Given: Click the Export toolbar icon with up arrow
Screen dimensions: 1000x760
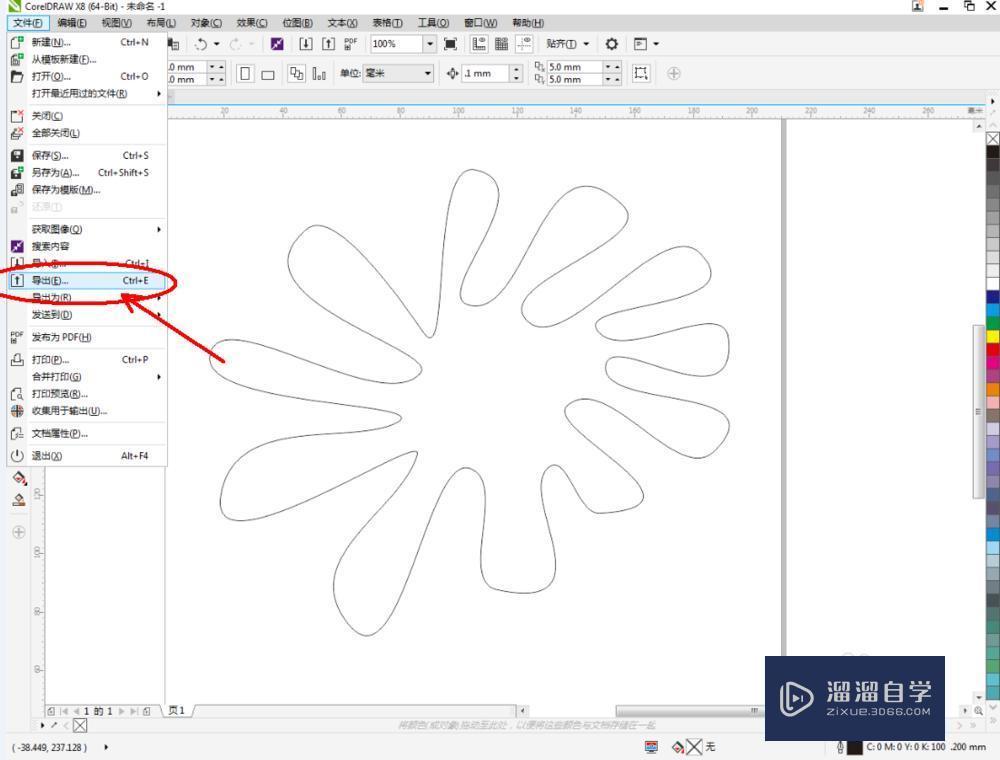Looking at the screenshot, I should click(x=328, y=44).
